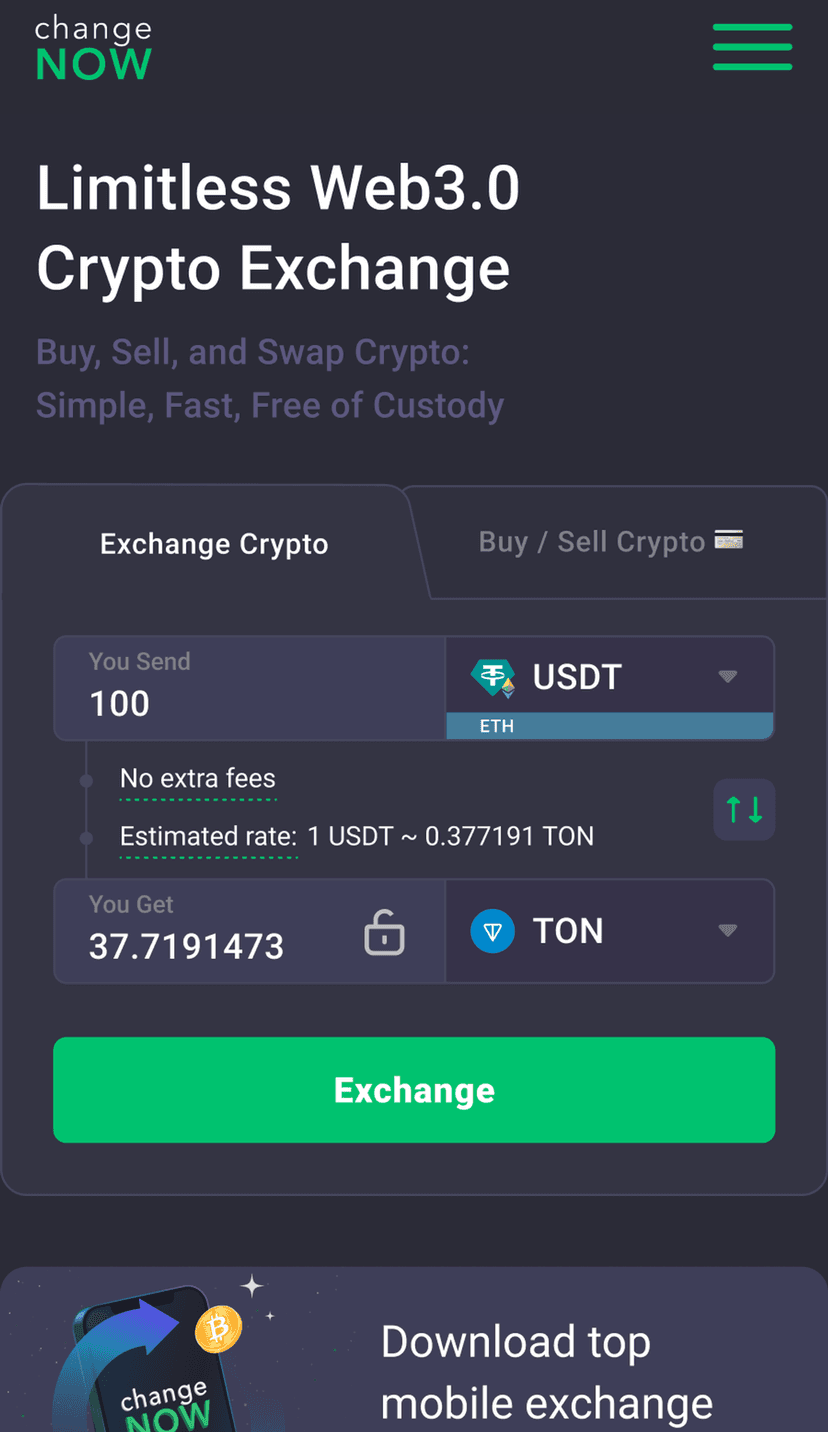Toggle the fixed rate lock icon
The width and height of the screenshot is (828, 1432).
(384, 932)
